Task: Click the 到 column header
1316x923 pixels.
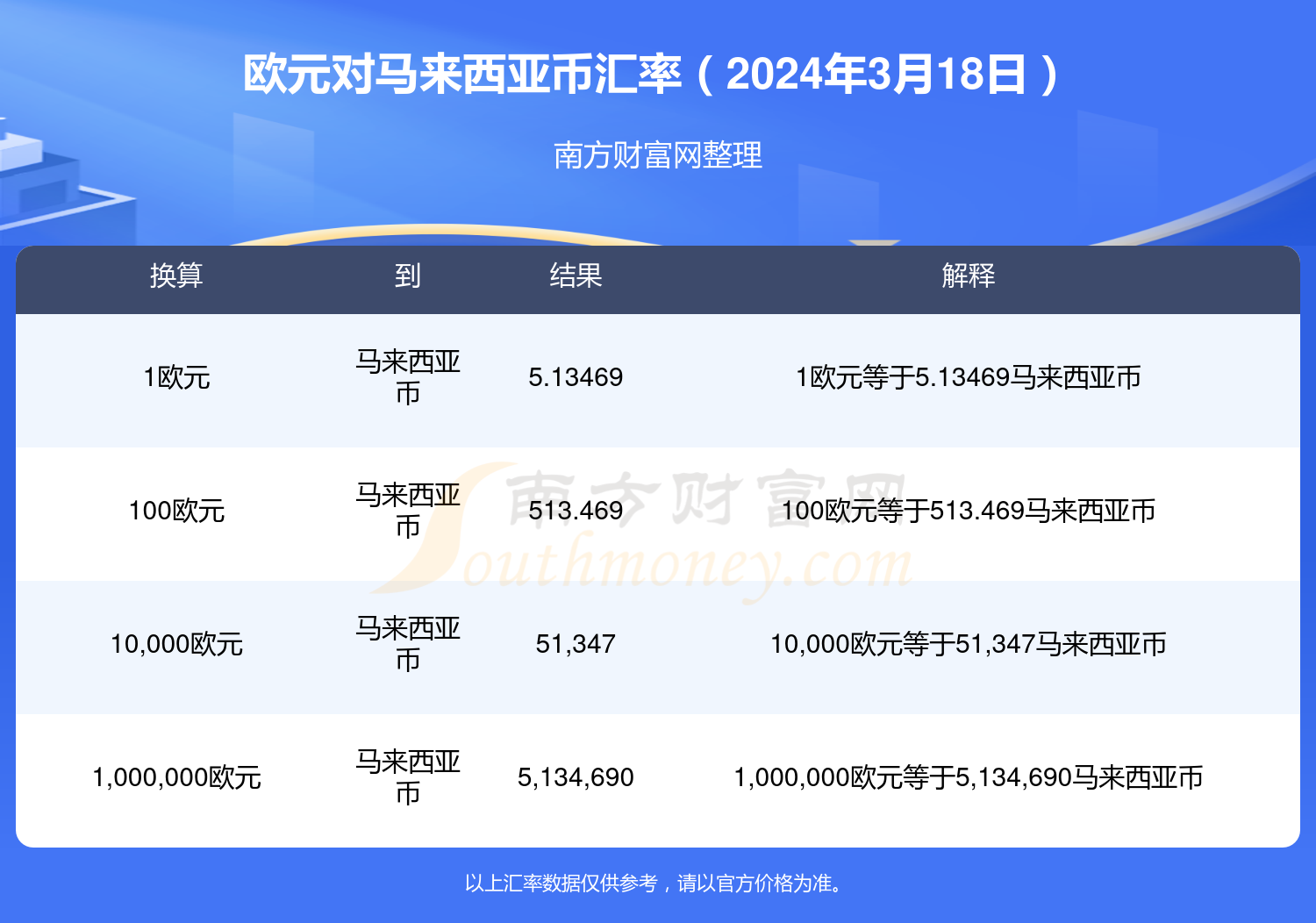Action: (408, 275)
